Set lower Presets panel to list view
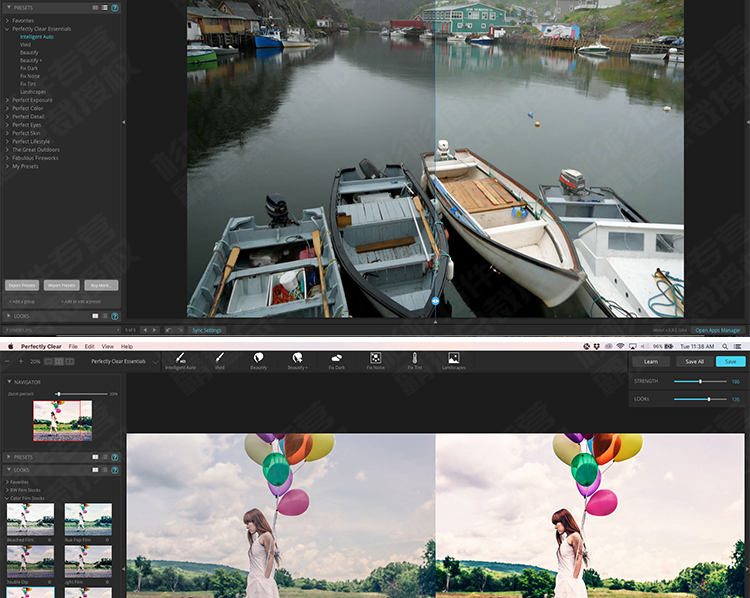This screenshot has height=598, width=750. click(105, 457)
